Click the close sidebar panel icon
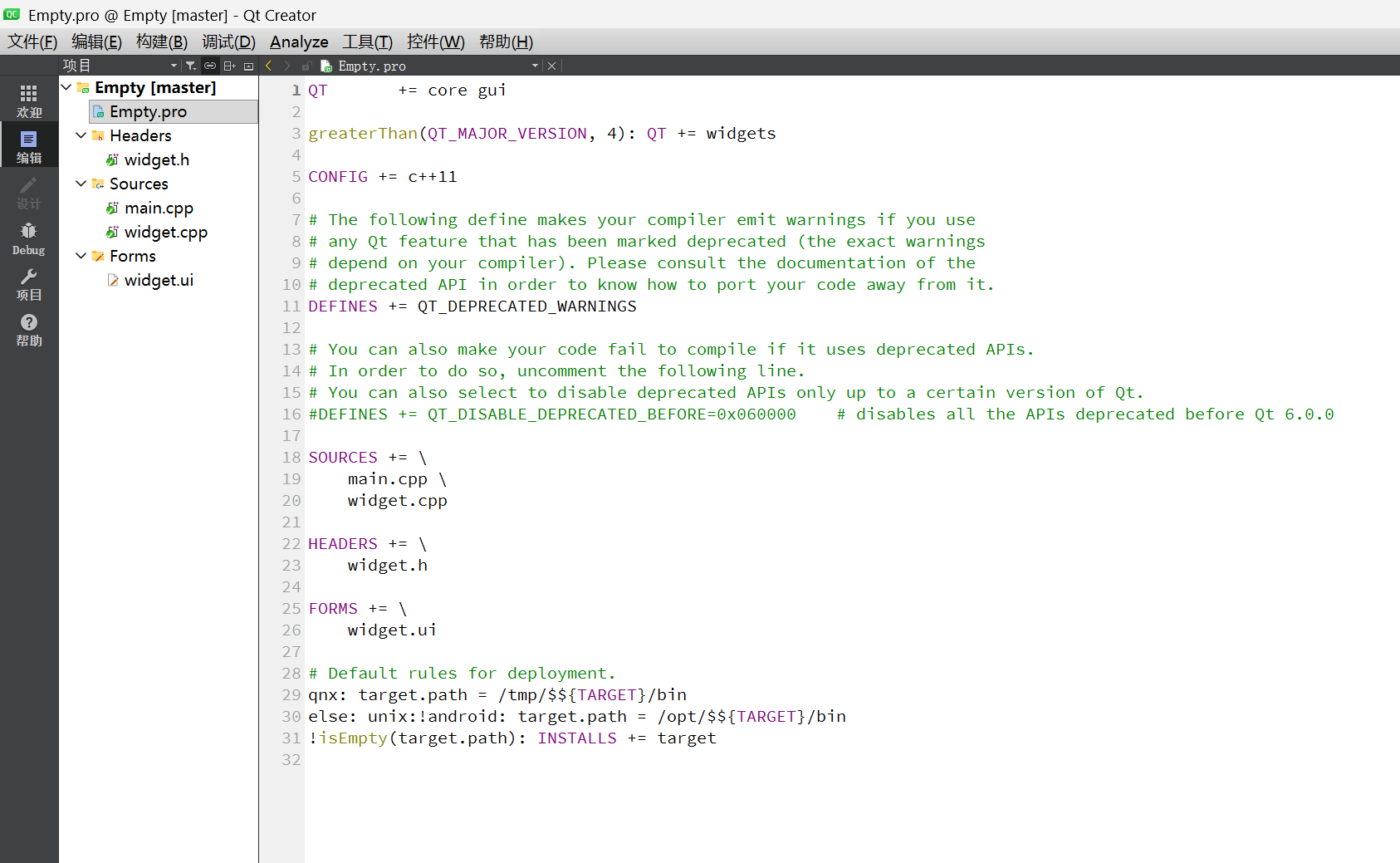 (248, 66)
